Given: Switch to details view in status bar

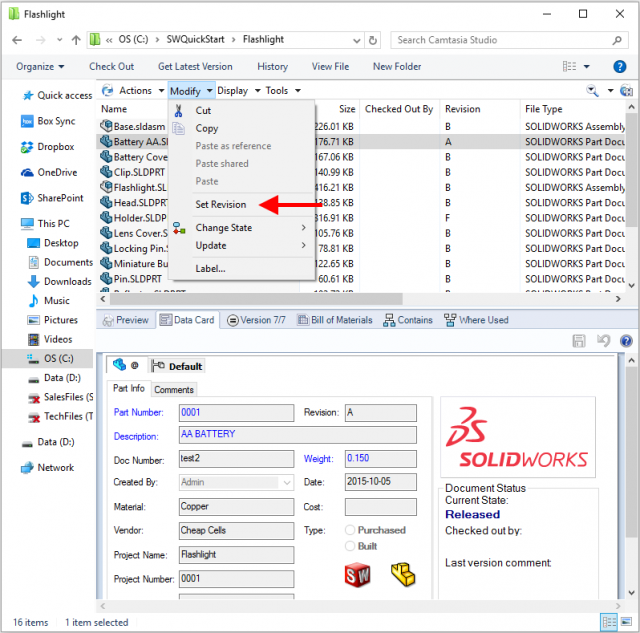Looking at the screenshot, I should click(609, 622).
